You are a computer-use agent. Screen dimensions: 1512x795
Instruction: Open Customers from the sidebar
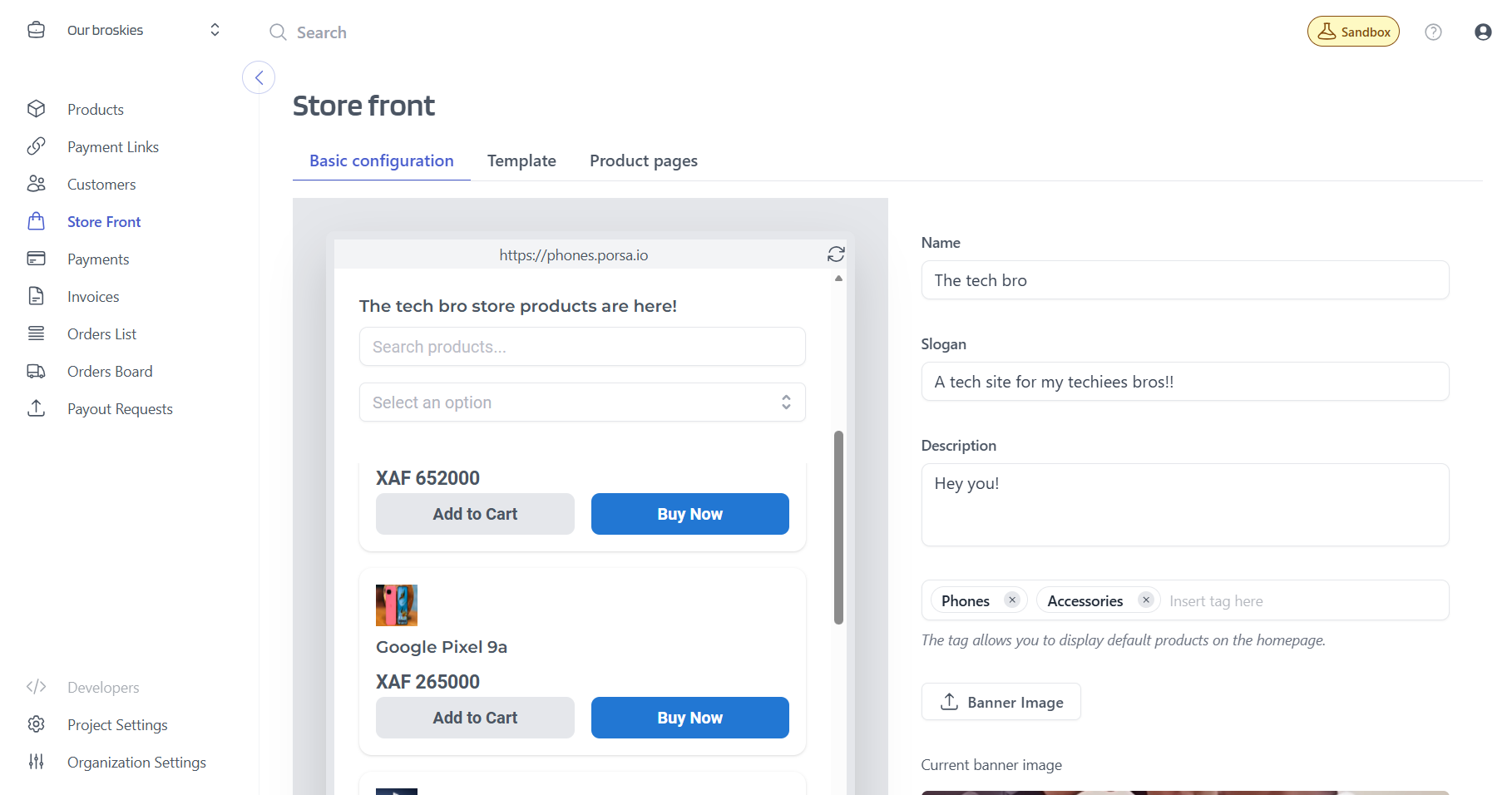[37, 184]
